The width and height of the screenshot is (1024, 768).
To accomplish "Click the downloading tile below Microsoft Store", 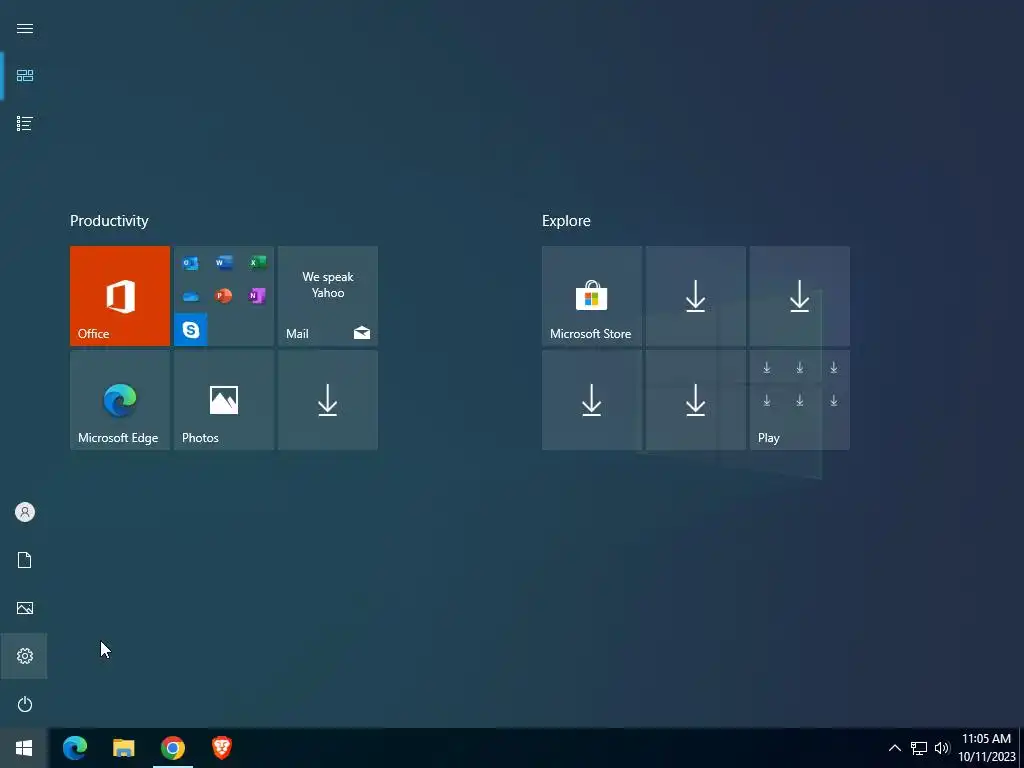I will point(592,400).
